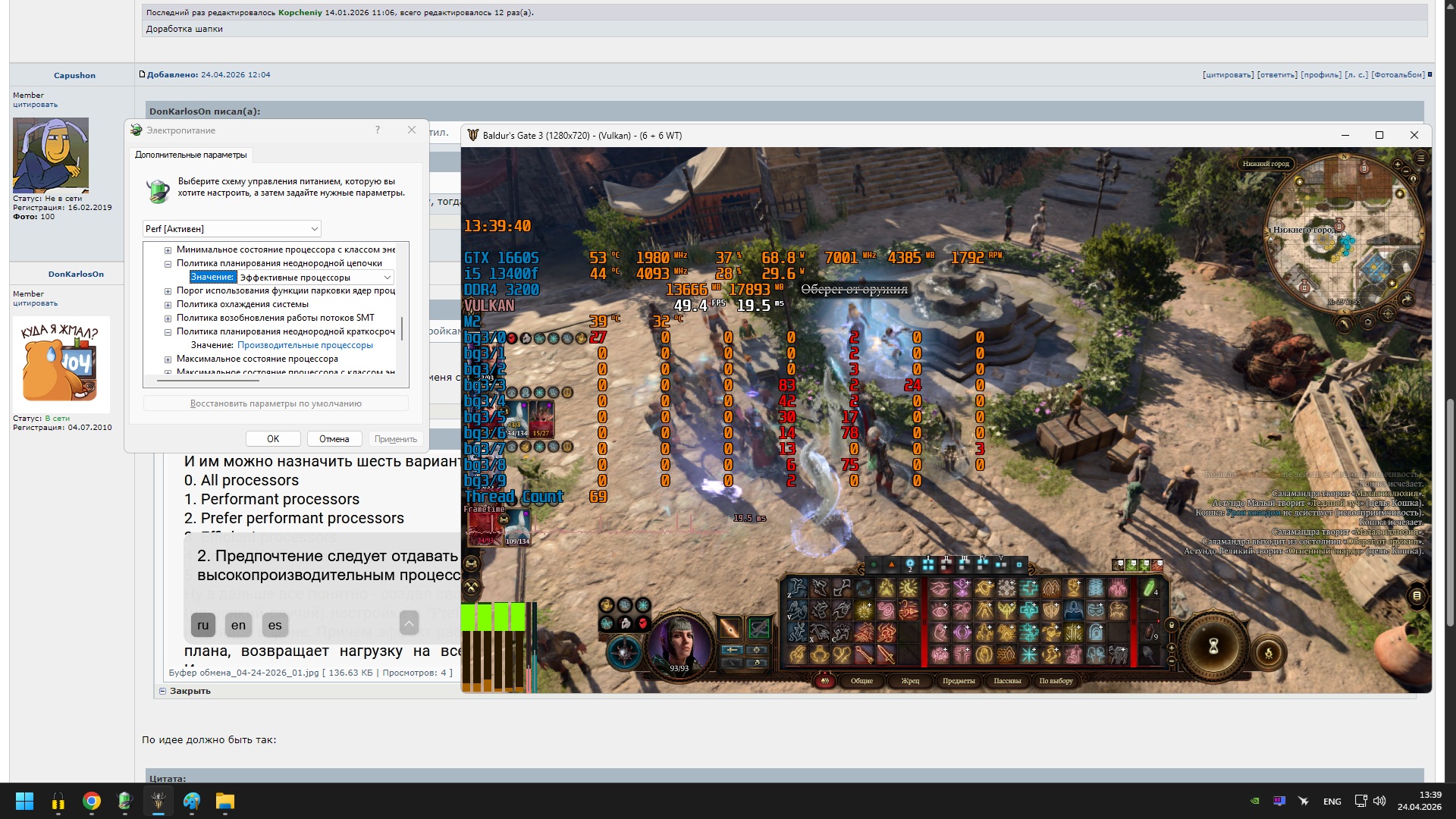1456x819 pixels.
Task: Click the hourglass end turn button
Action: pyautogui.click(x=1213, y=646)
